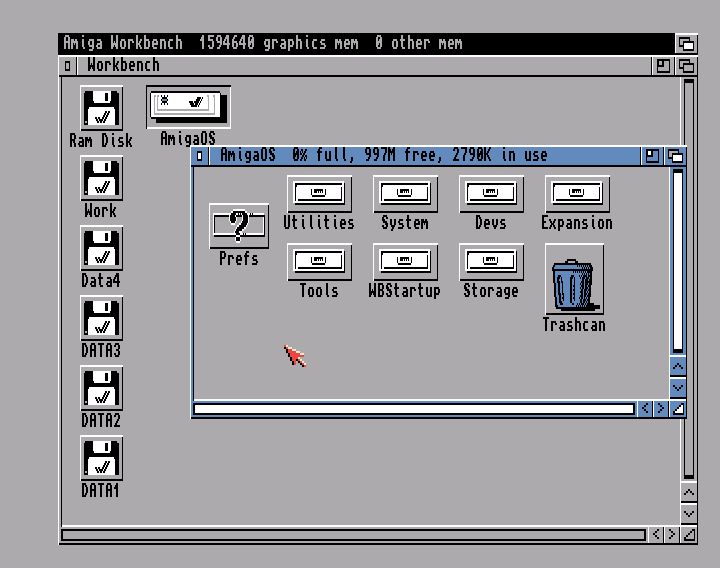The image size is (720, 568).
Task: Click the DATA1 disk icon
Action: pyautogui.click(x=101, y=459)
